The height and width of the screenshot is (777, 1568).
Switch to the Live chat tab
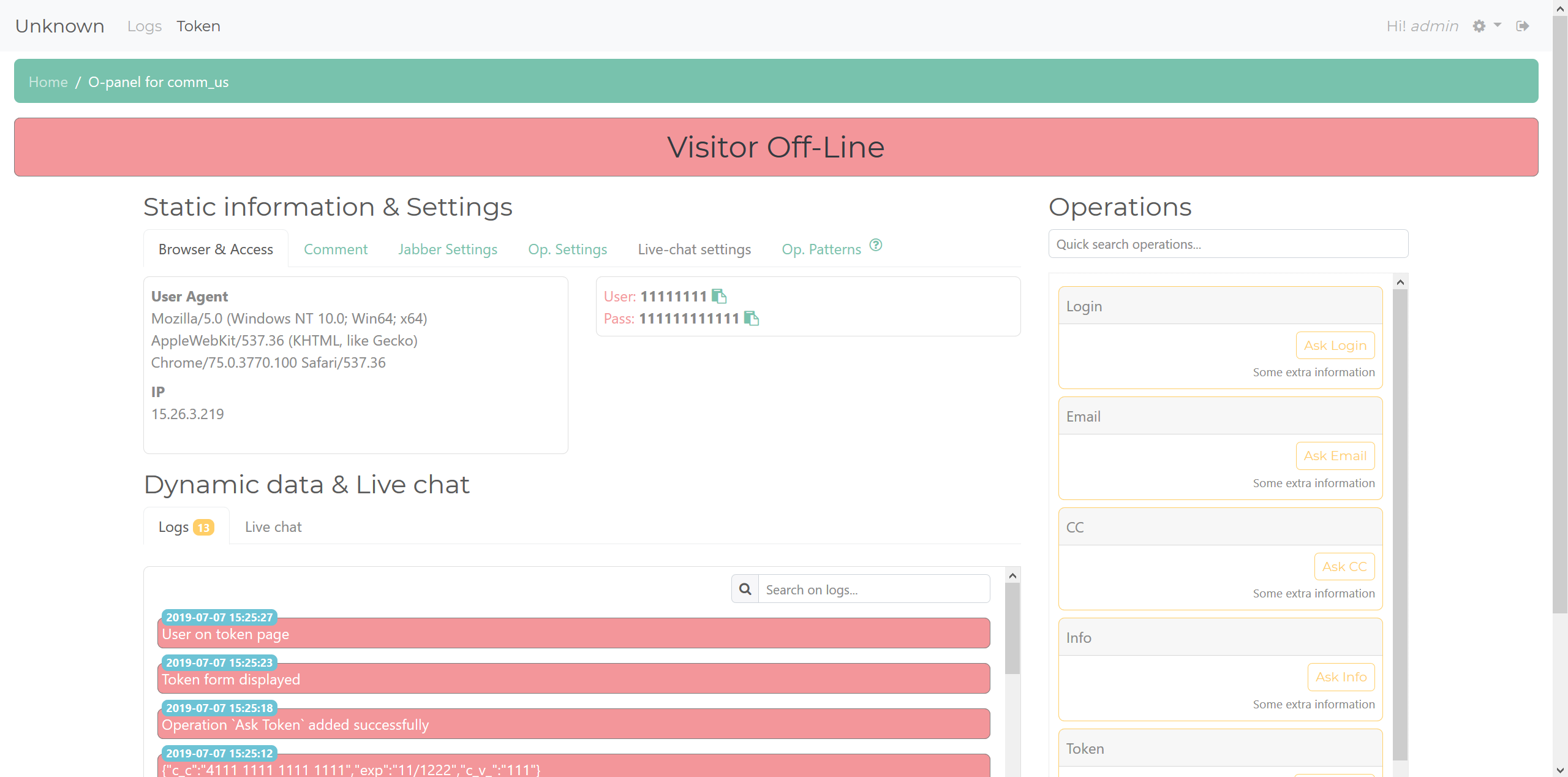pyautogui.click(x=273, y=527)
